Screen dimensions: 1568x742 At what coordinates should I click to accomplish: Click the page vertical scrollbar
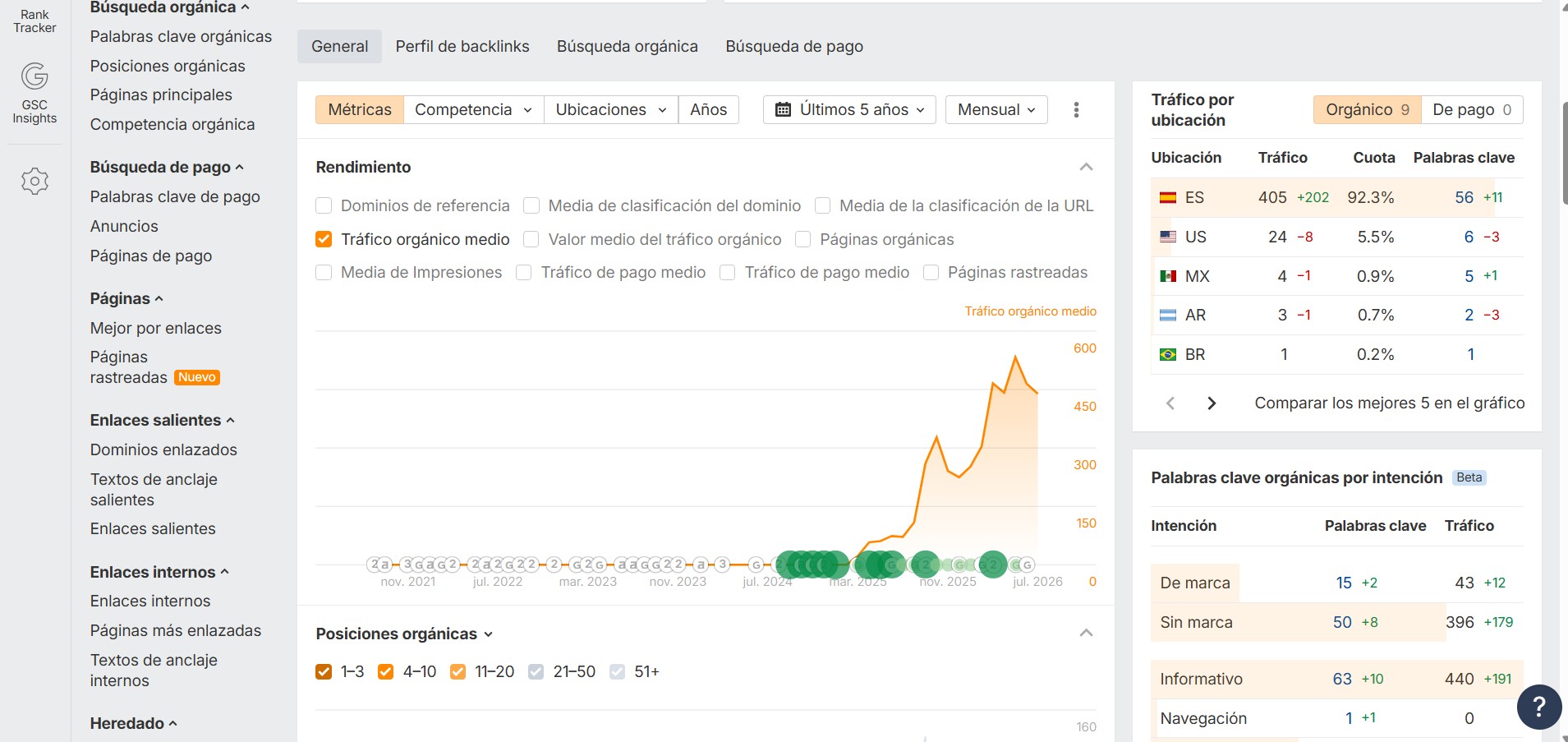1564,152
